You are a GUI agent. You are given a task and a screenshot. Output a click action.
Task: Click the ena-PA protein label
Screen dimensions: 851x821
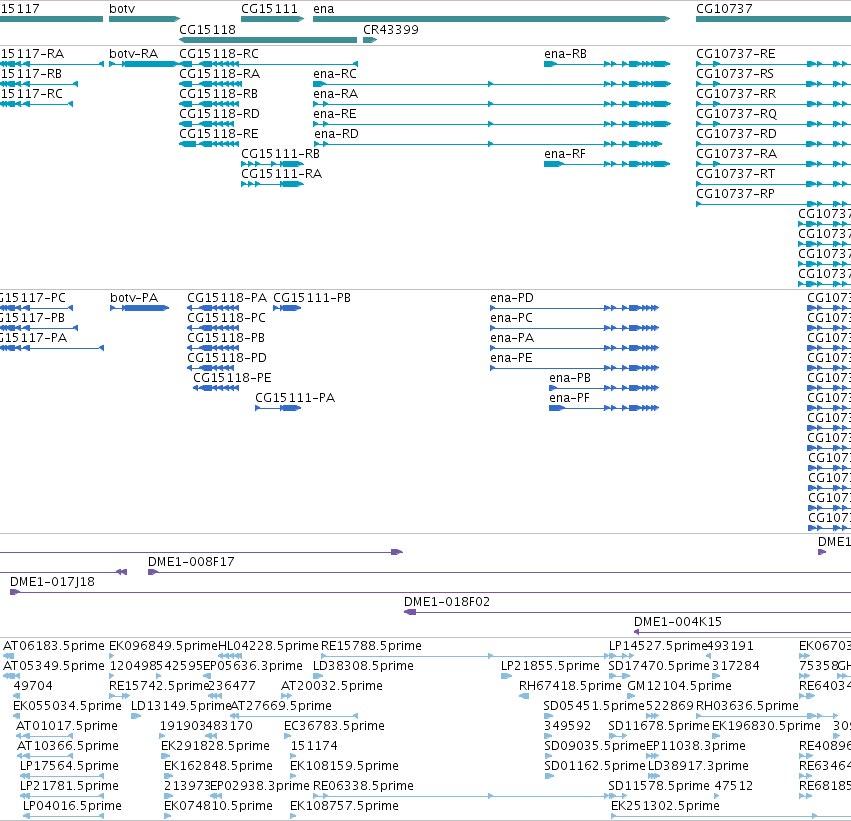point(512,338)
